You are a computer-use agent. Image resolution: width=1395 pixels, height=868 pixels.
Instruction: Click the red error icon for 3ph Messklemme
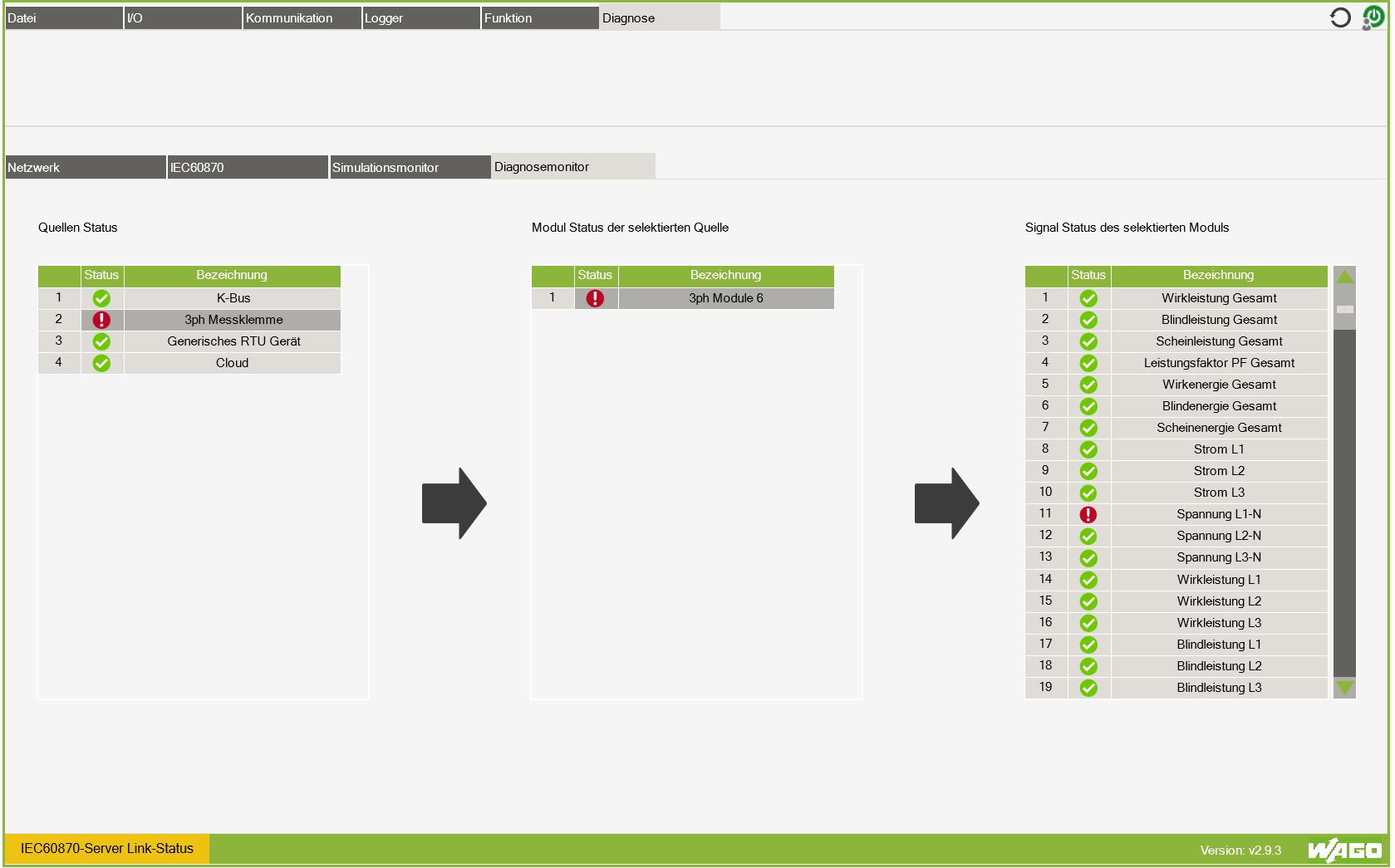click(101, 320)
